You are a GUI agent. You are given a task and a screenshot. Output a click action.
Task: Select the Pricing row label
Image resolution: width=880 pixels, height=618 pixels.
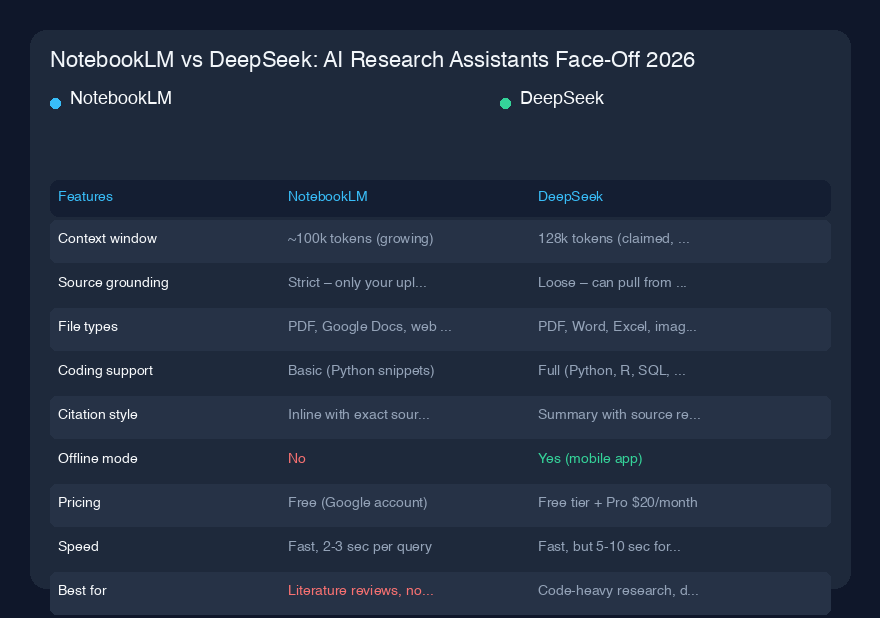pyautogui.click(x=79, y=502)
